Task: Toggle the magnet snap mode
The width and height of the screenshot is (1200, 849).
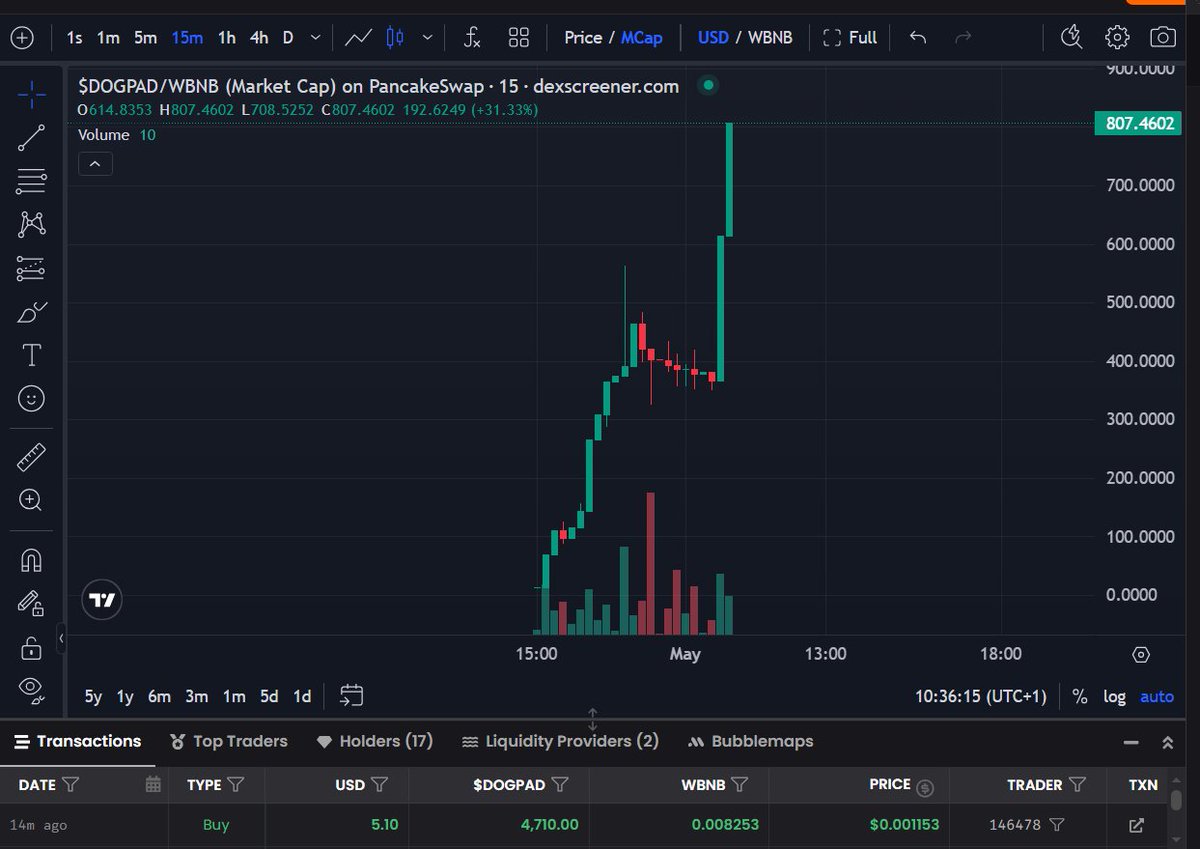Action: point(31,560)
